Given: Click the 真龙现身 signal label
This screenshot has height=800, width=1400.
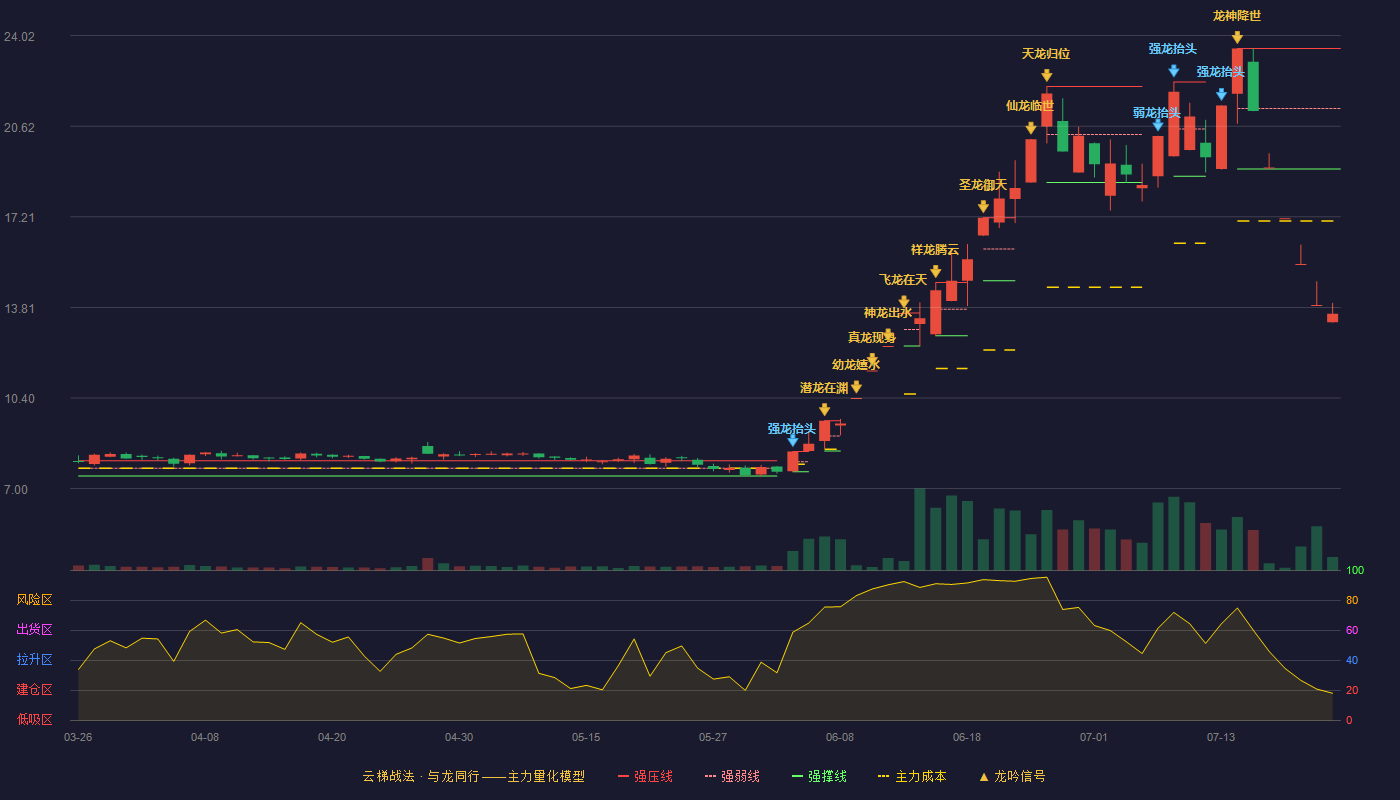Looking at the screenshot, I should pos(872,337).
